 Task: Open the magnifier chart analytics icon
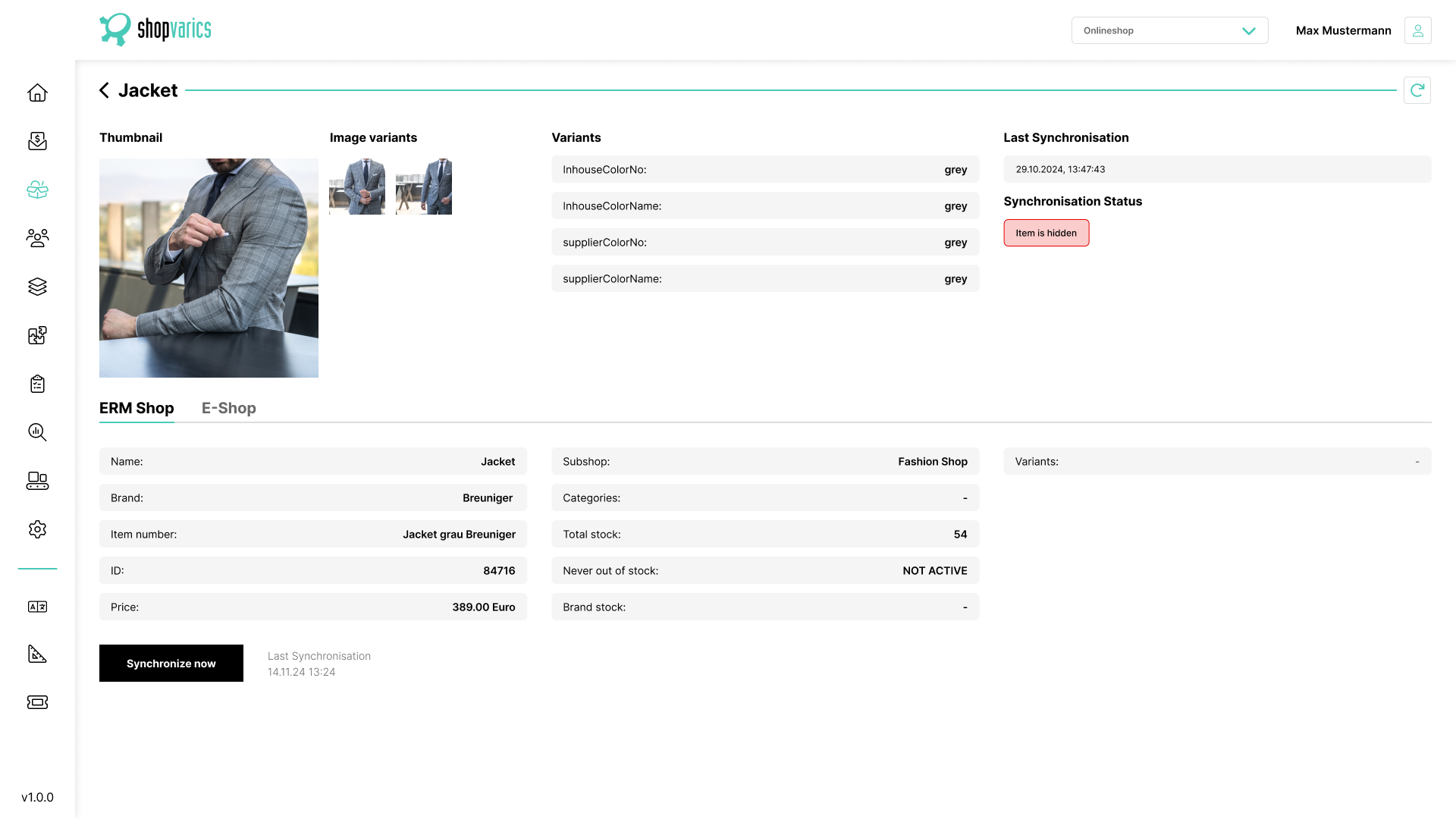(x=37, y=432)
